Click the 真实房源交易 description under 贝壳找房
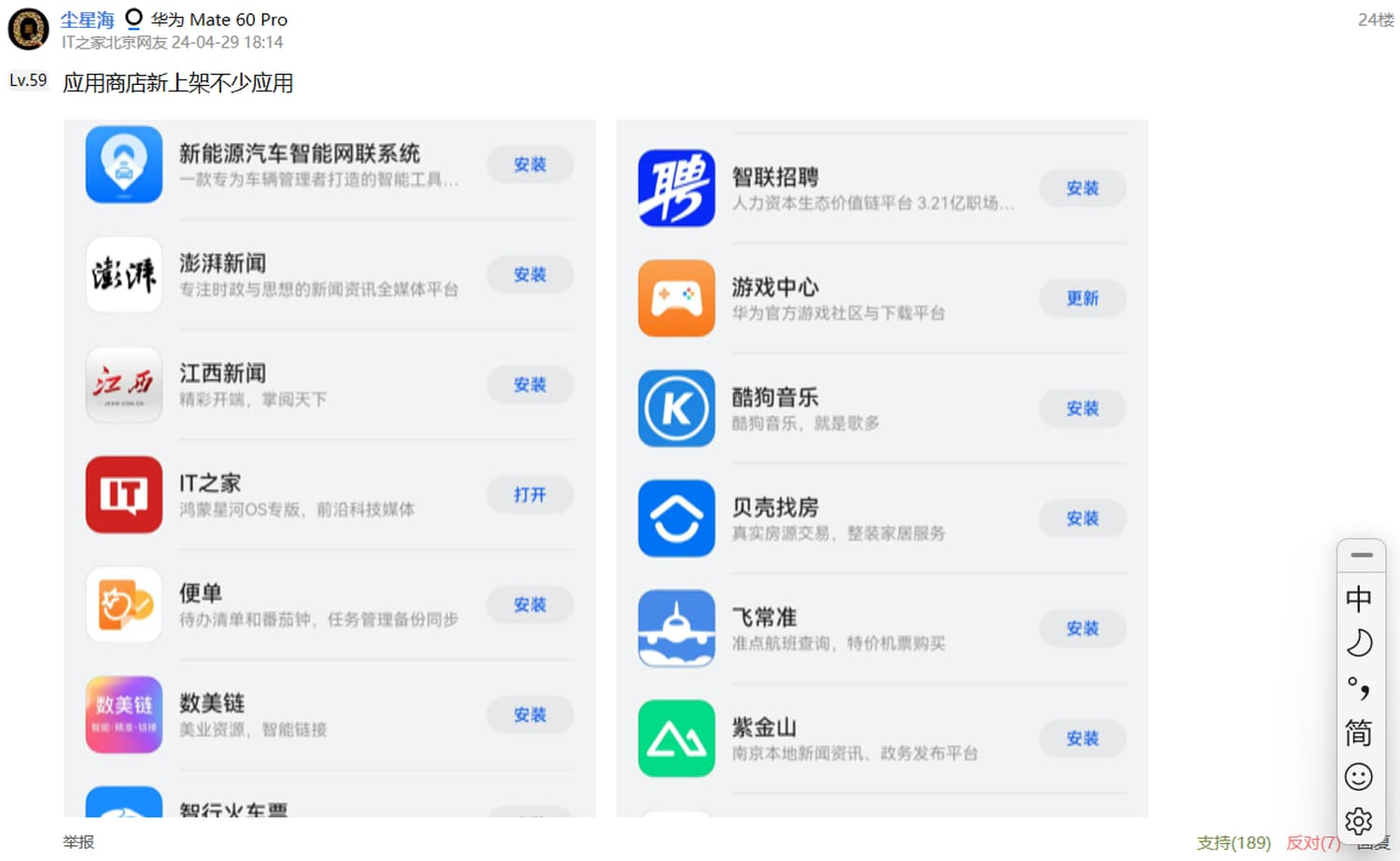This screenshot has width=1400, height=861. point(838,533)
